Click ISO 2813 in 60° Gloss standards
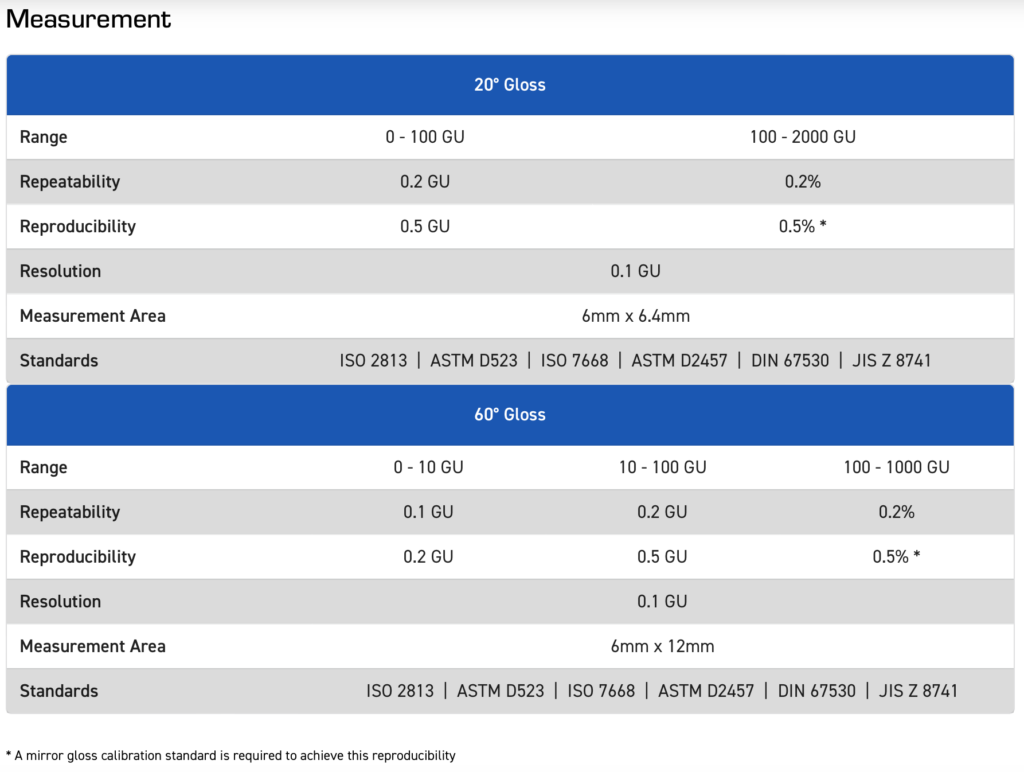 tap(400, 691)
